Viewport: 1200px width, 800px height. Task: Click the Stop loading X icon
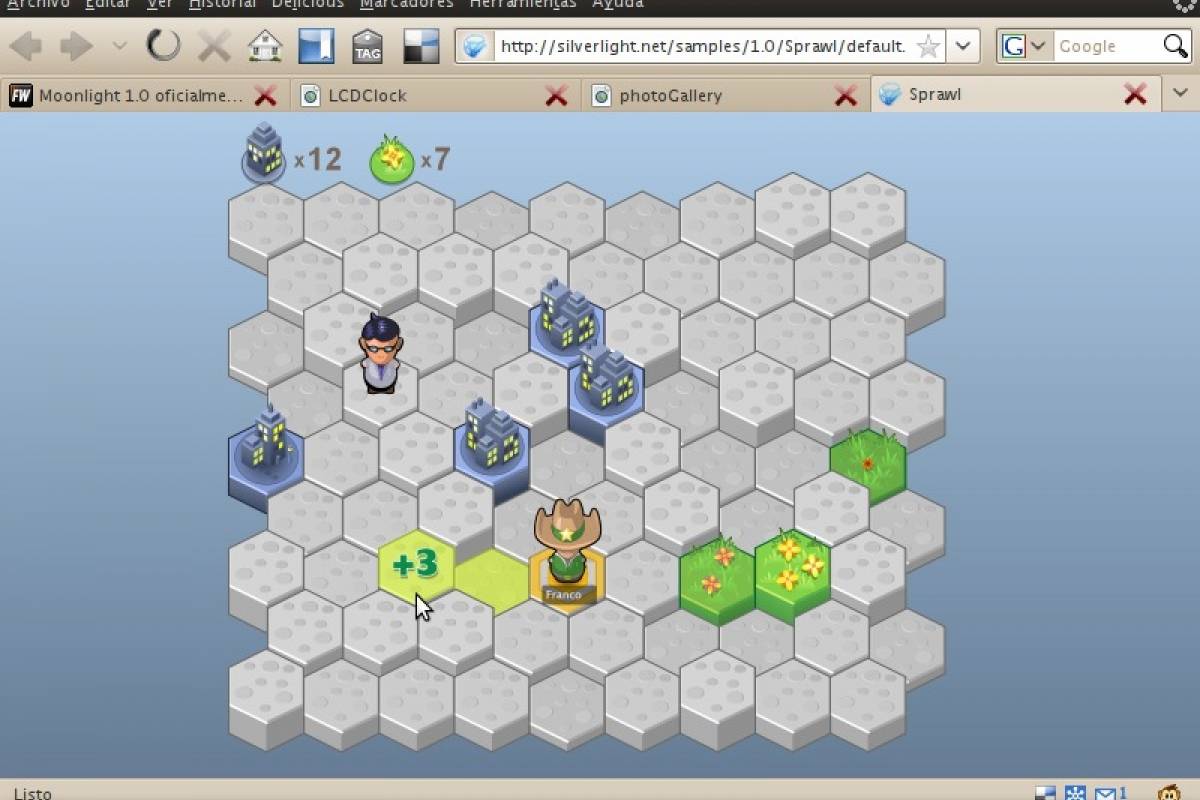click(x=214, y=46)
